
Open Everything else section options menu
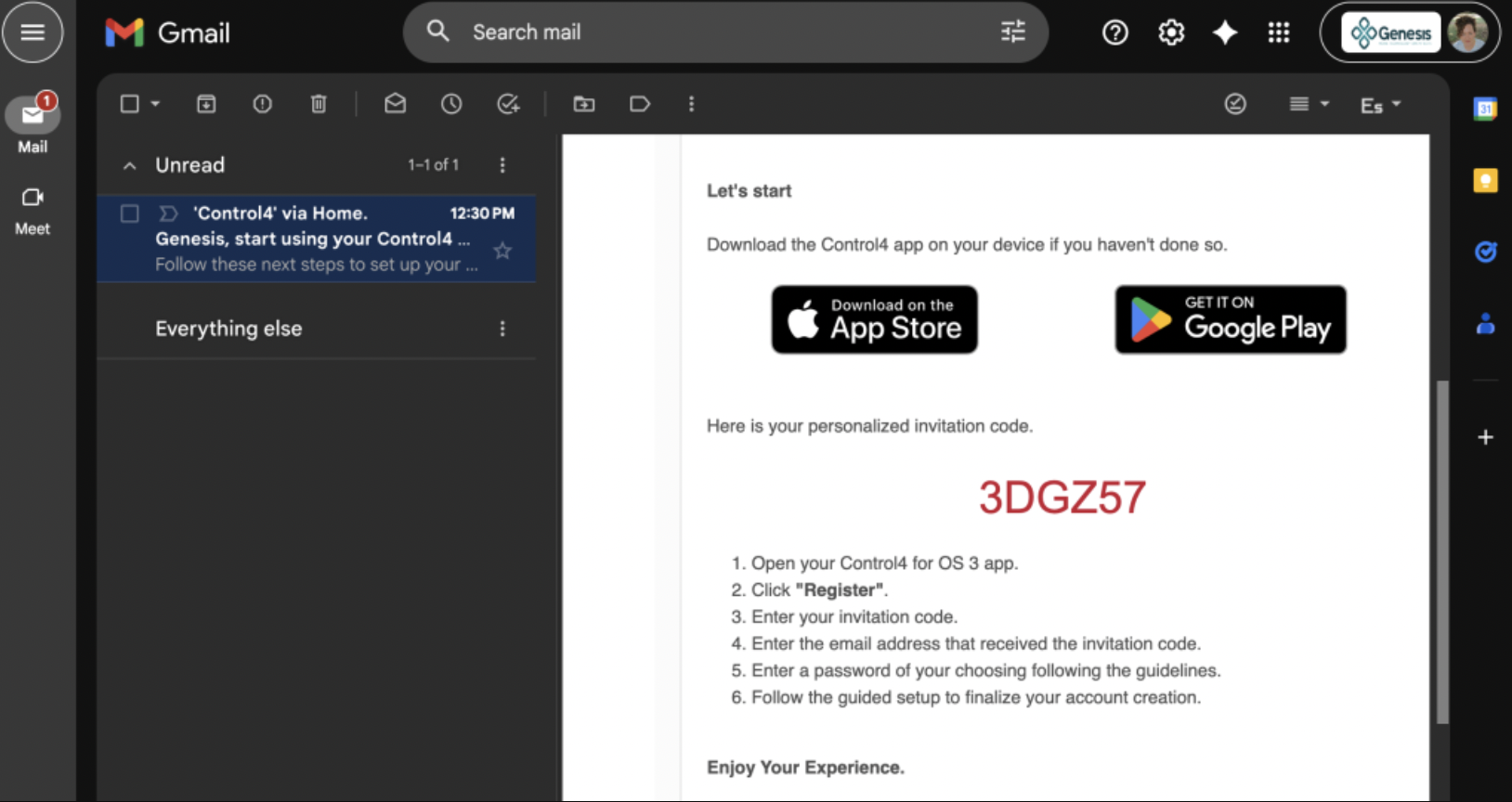[x=502, y=329]
